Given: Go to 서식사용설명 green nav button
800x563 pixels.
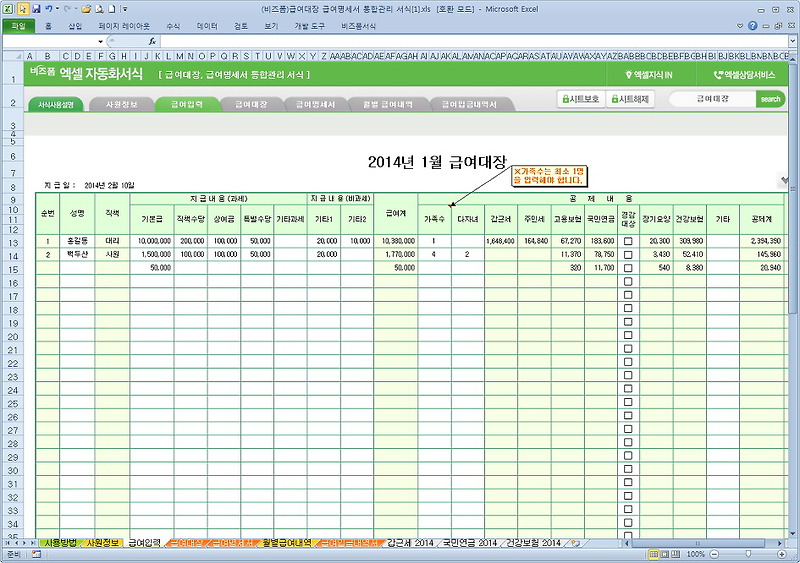Looking at the screenshot, I should point(56,105).
